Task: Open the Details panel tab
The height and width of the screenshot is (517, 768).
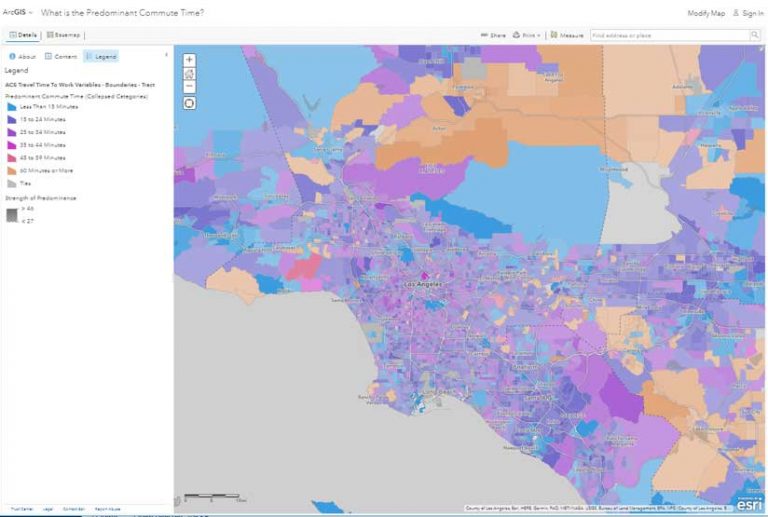Action: (x=23, y=35)
